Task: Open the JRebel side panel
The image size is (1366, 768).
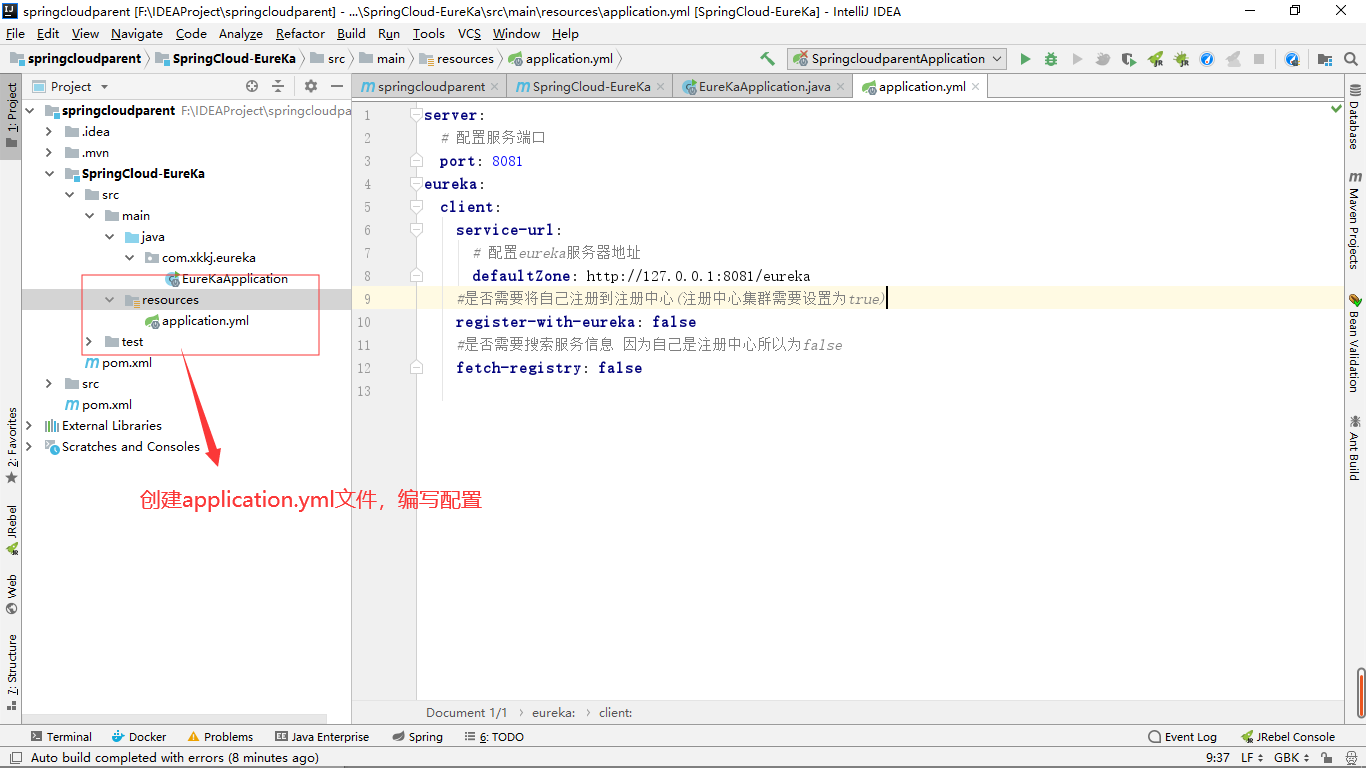Action: pos(12,530)
